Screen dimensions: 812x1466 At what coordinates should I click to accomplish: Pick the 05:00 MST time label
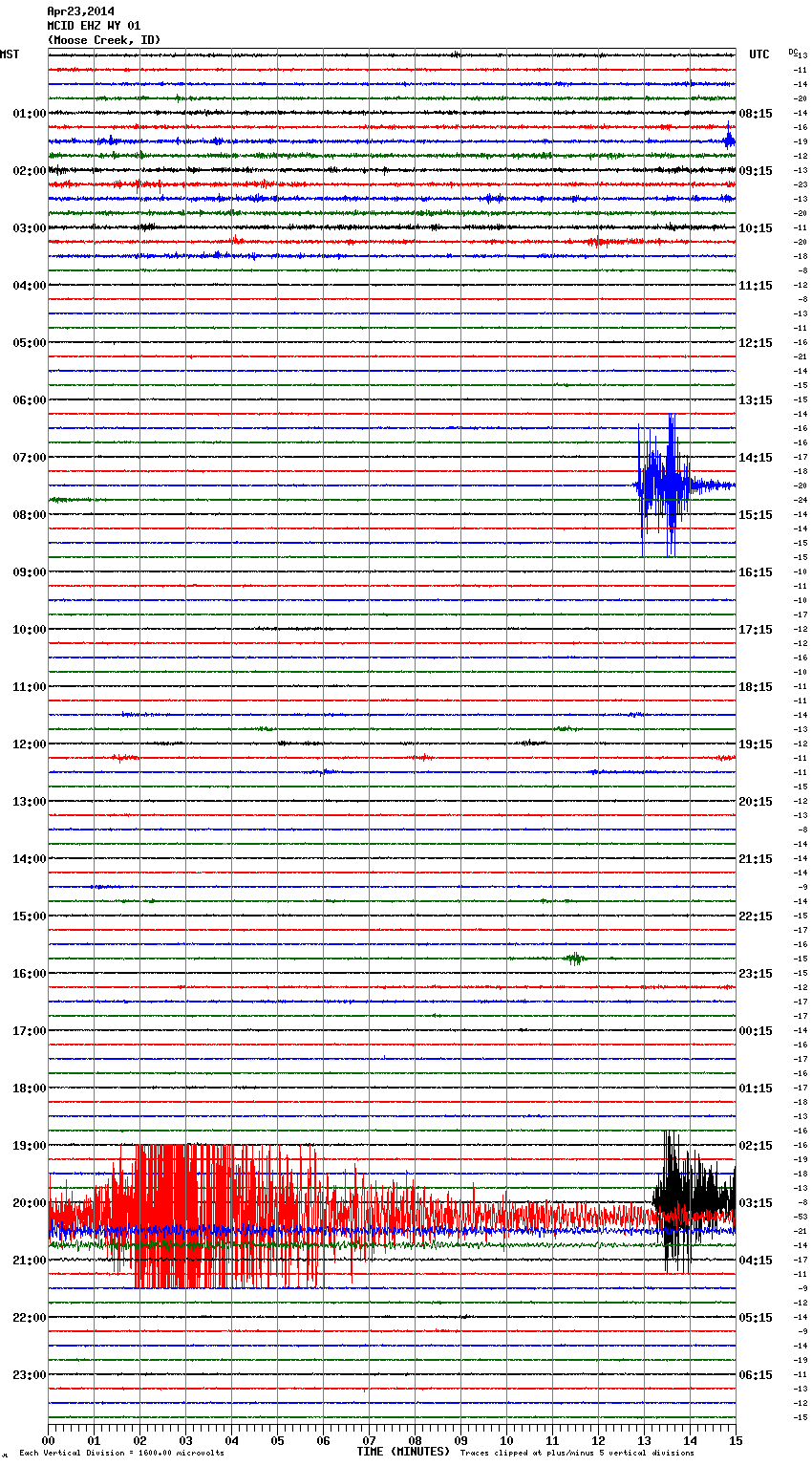point(30,343)
